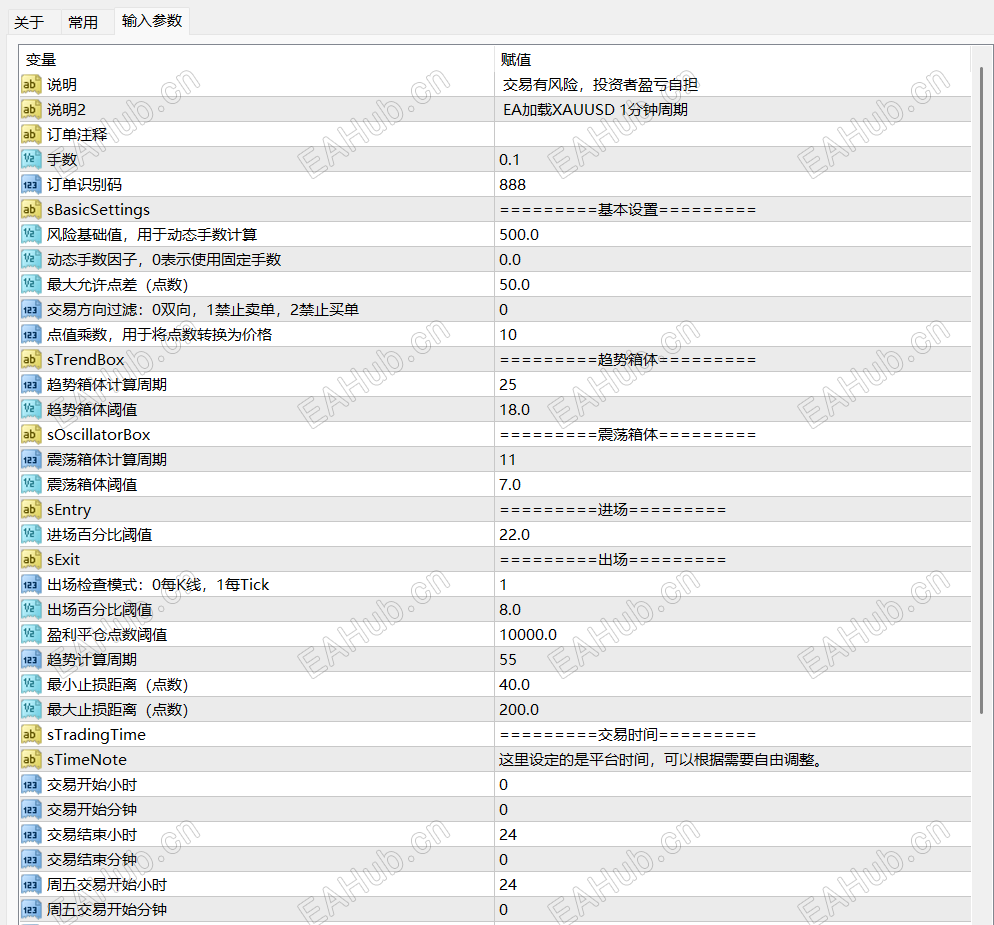The image size is (994, 925).
Task: Click the double icon beside 进场百分比阈值
Action: [30, 534]
